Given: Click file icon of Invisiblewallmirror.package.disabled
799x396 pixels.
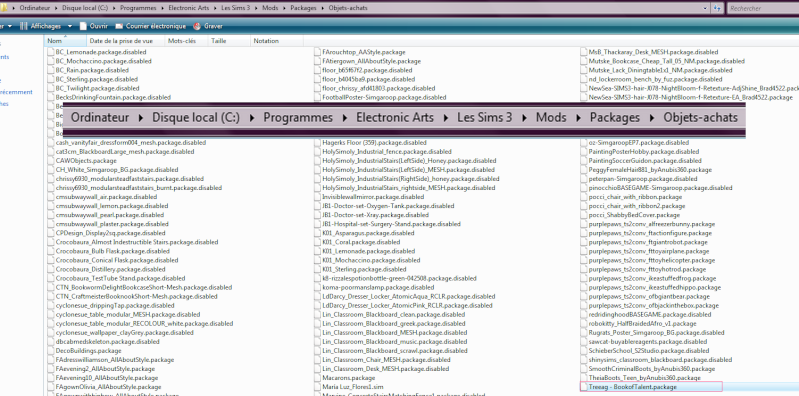Looking at the screenshot, I should 317,197.
